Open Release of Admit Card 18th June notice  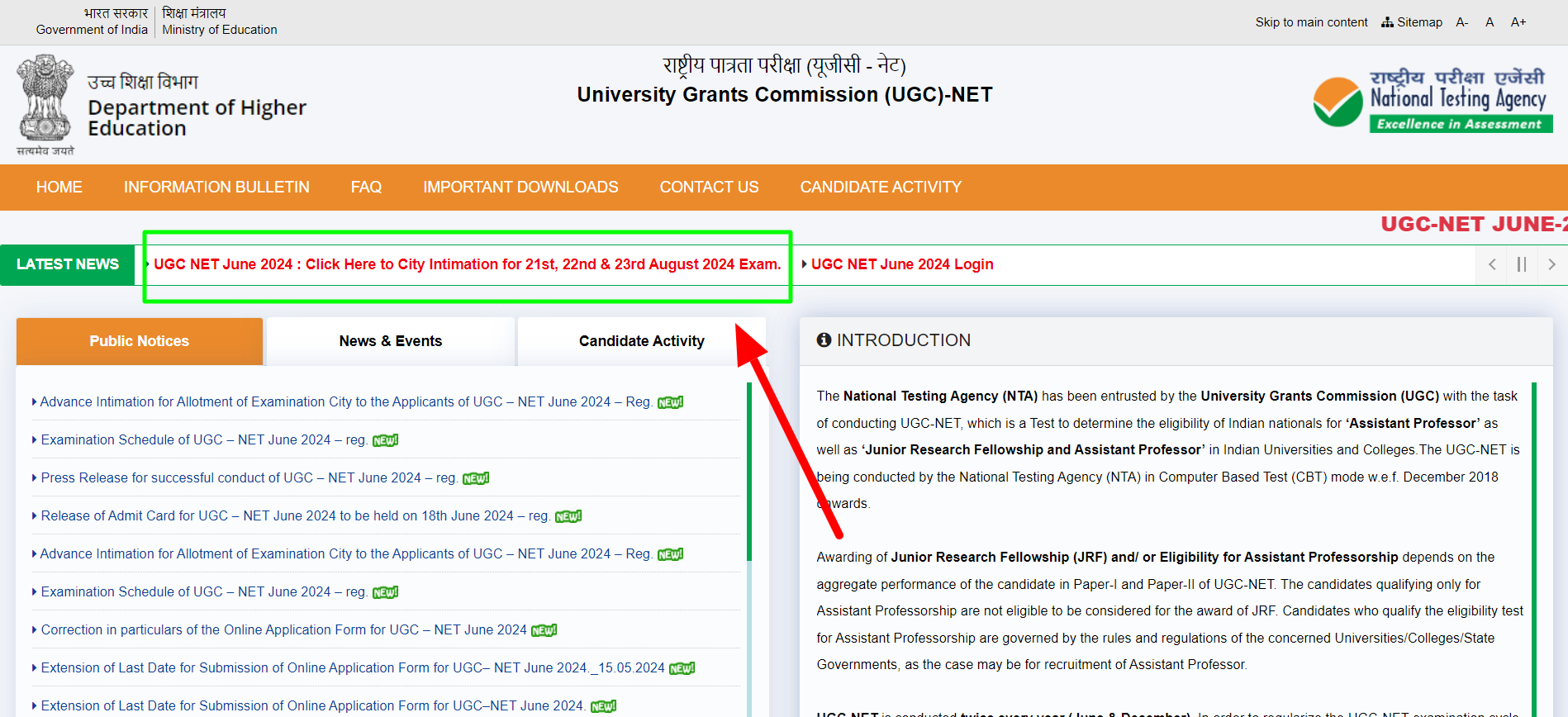pyautogui.click(x=295, y=516)
